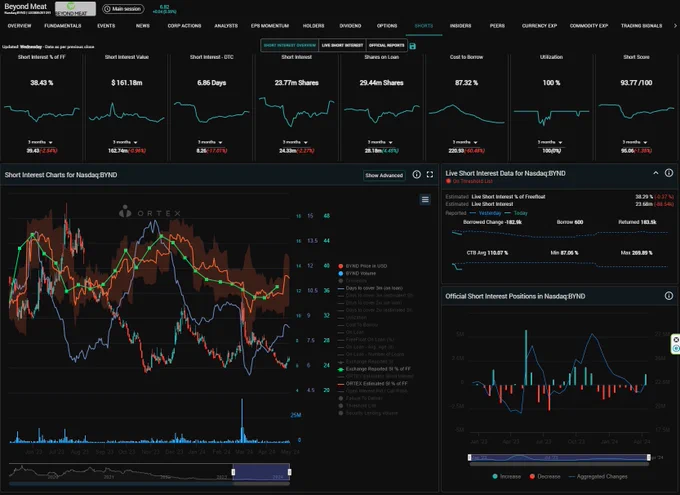
Task: Select Yesterday series in live data
Action: tap(486, 213)
